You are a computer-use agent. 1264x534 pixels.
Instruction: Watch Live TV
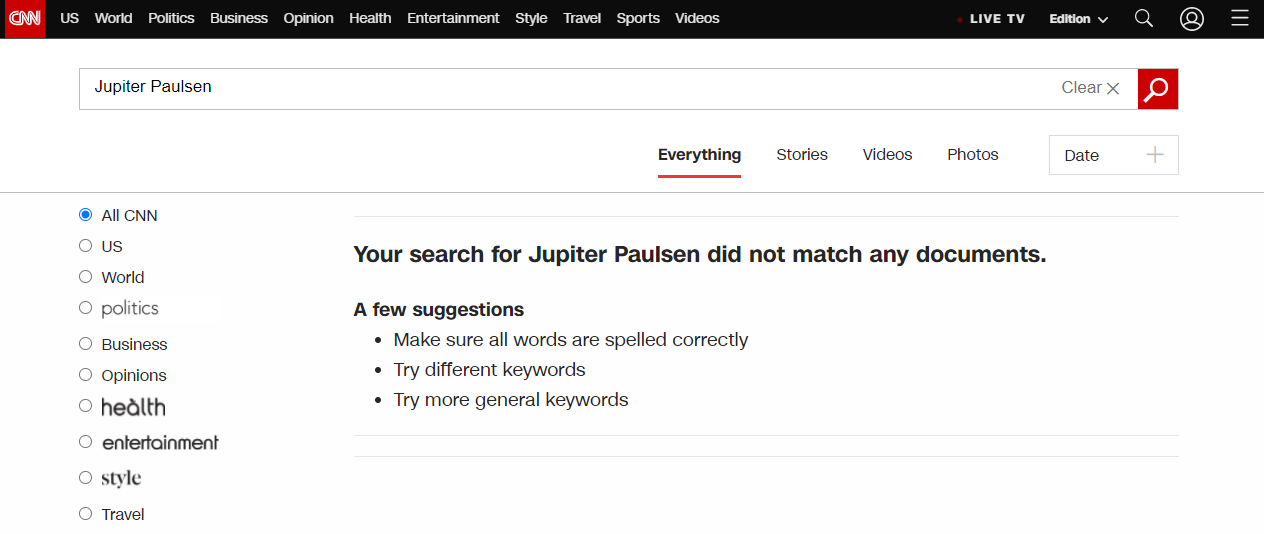tap(991, 19)
